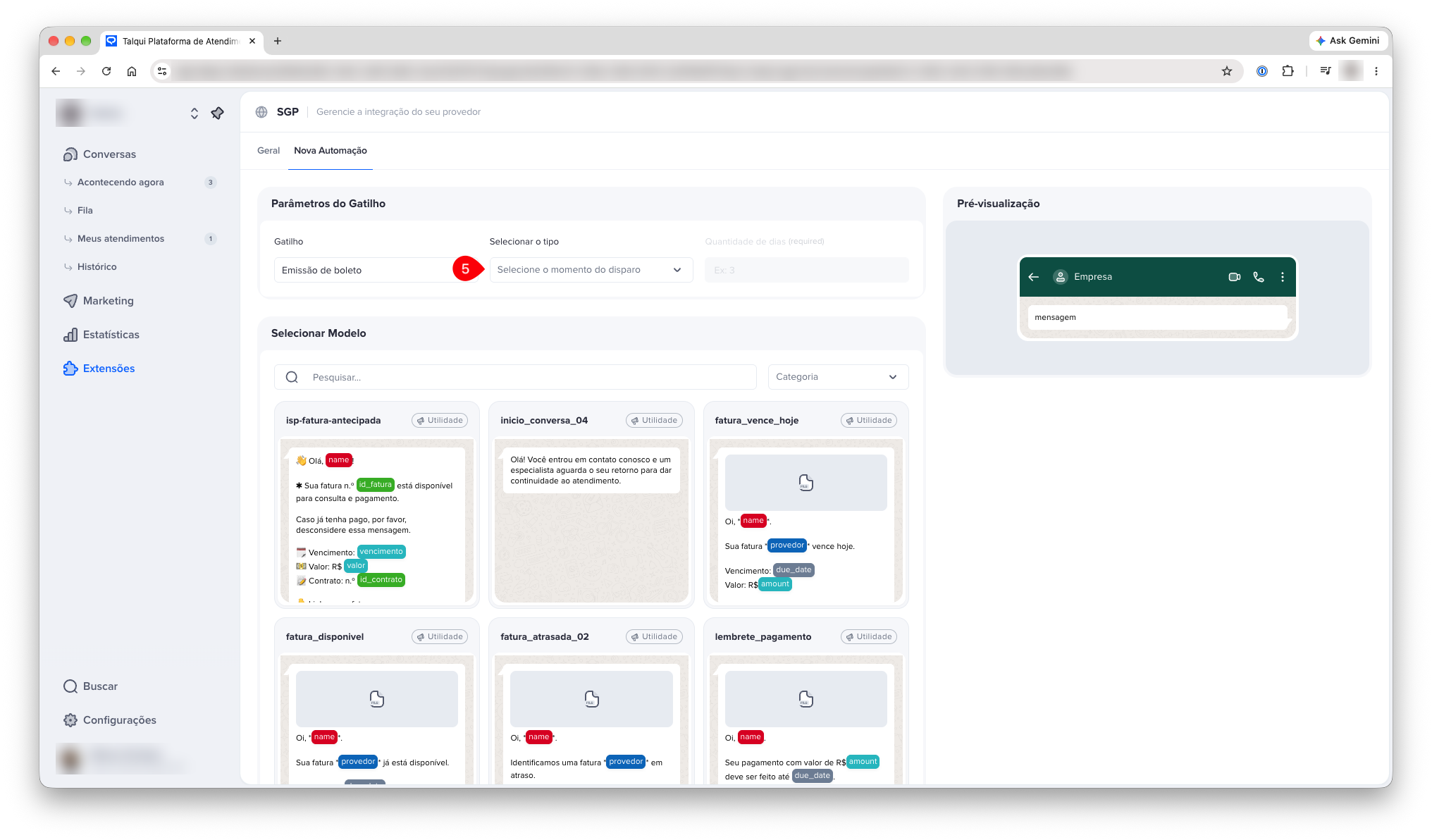The height and width of the screenshot is (840, 1432).
Task: Click the file attachment icon in fatura_vence_hoje
Action: click(805, 483)
